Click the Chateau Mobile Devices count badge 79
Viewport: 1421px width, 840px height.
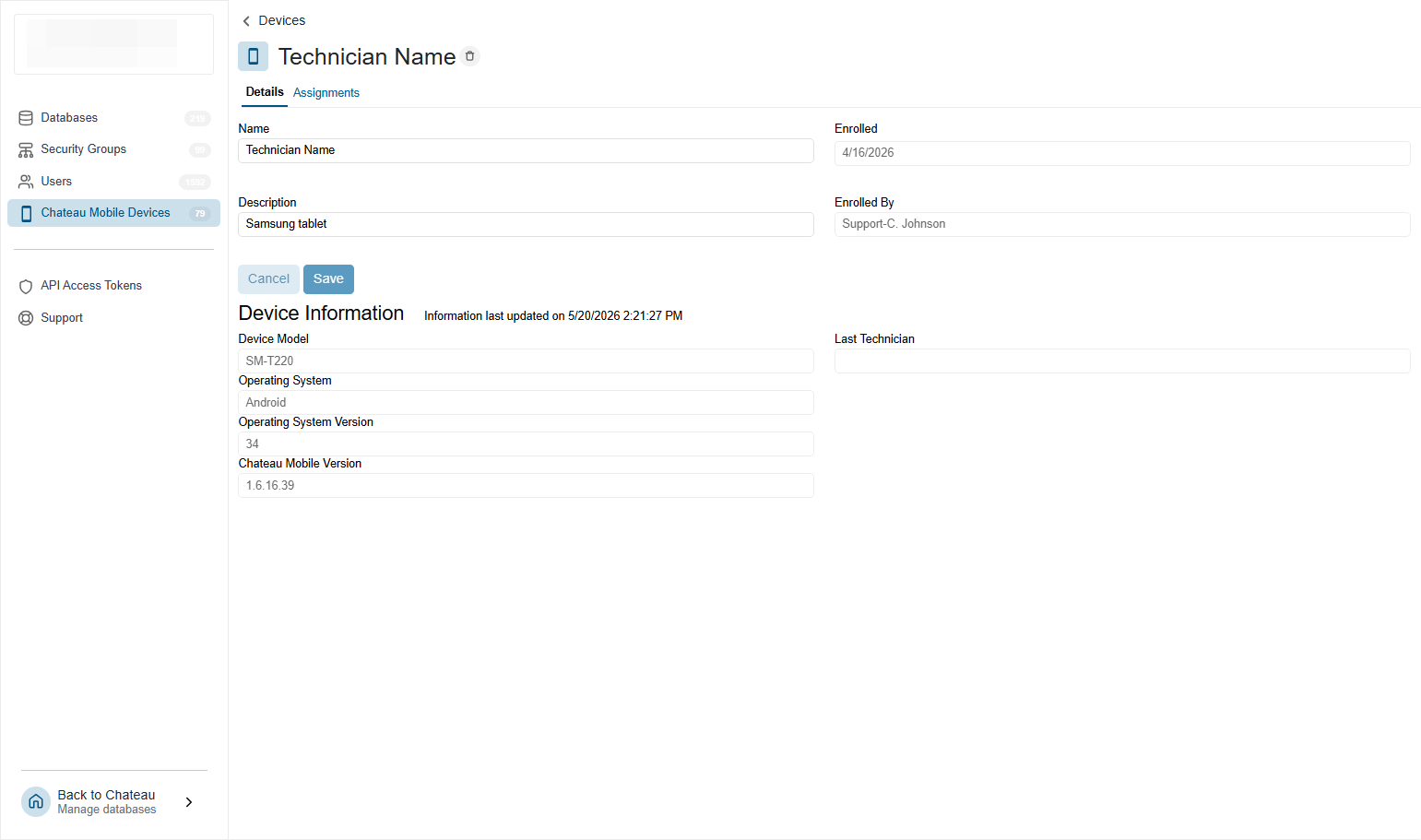(x=200, y=213)
